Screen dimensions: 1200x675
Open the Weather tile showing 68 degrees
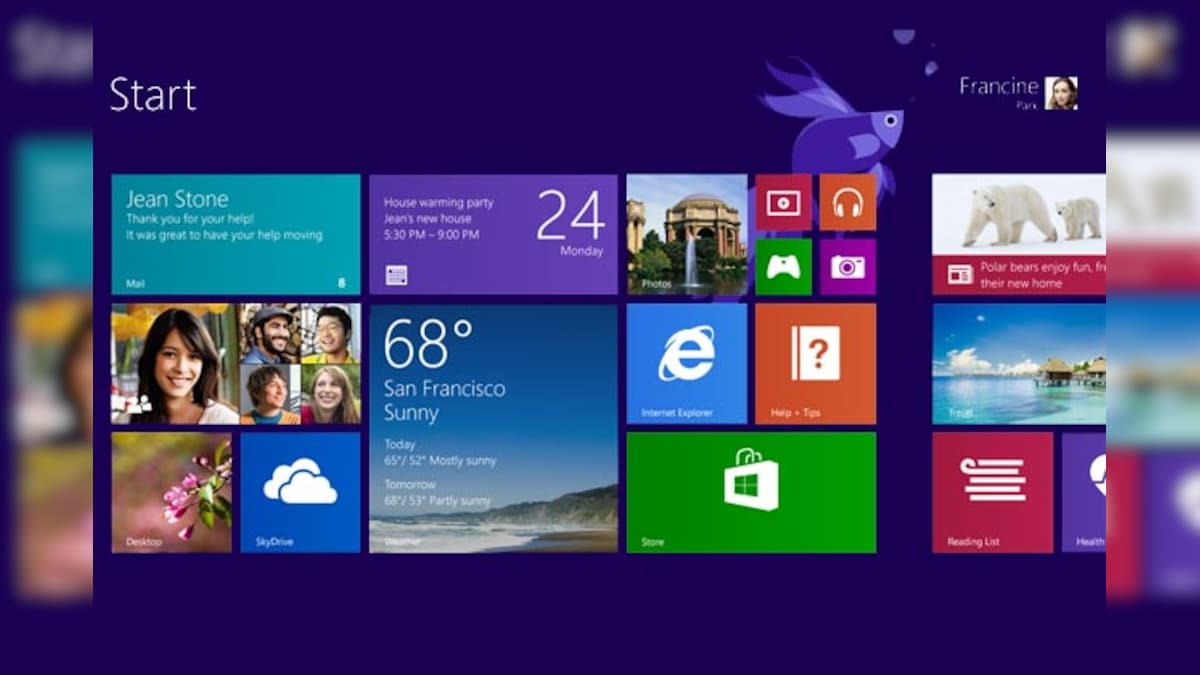(x=493, y=430)
